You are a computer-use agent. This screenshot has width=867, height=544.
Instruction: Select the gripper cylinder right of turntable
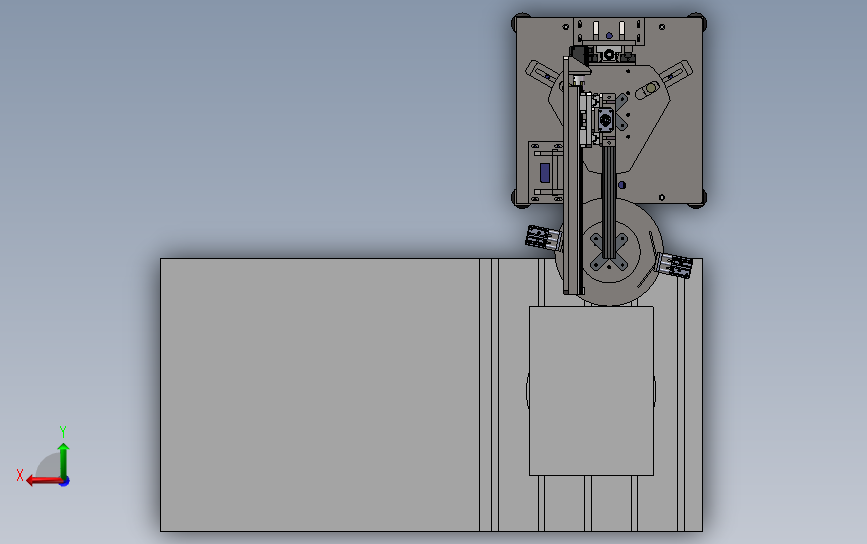674,265
